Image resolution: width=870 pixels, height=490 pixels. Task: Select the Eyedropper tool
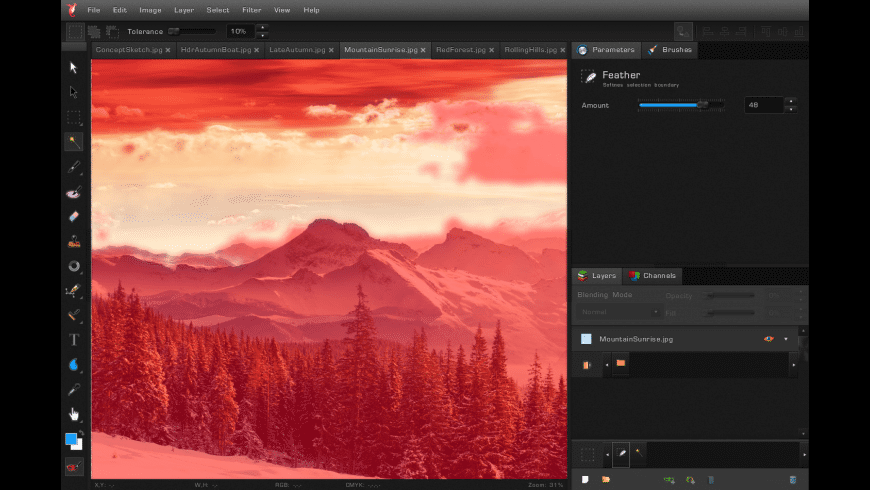[x=73, y=390]
